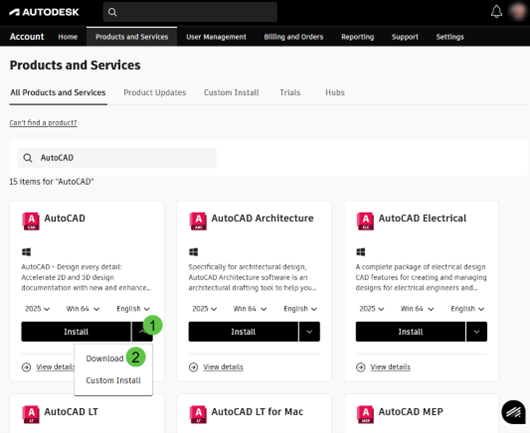Image resolution: width=530 pixels, height=433 pixels.
Task: Click the Autodesk logo
Action: click(44, 12)
